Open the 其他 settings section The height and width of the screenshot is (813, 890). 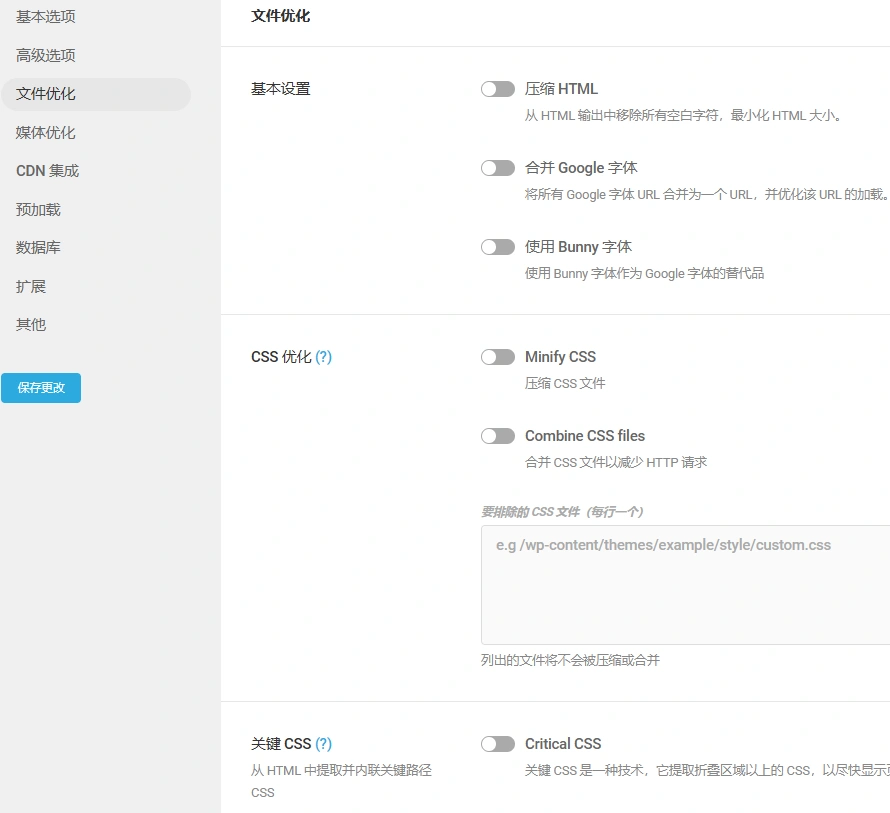[30, 324]
